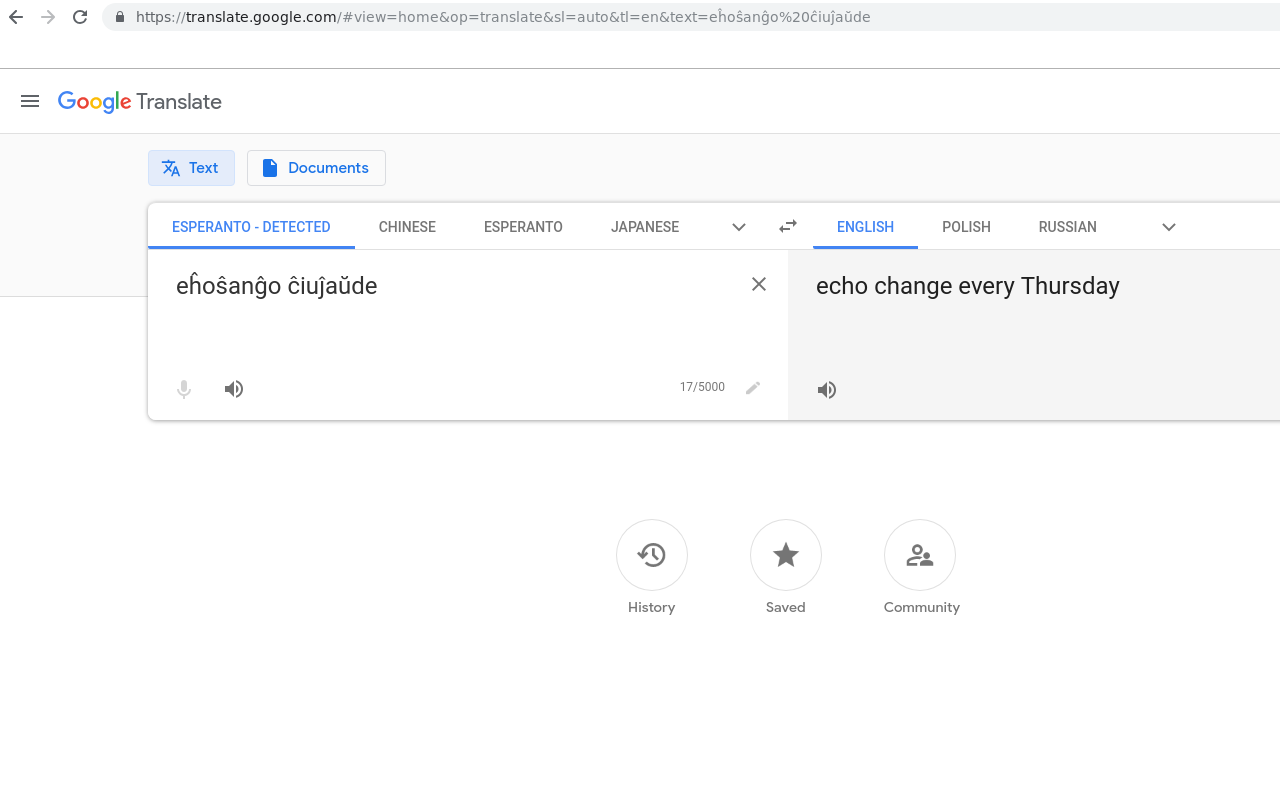
Task: Activate voice input with the microphone
Action: pyautogui.click(x=184, y=389)
